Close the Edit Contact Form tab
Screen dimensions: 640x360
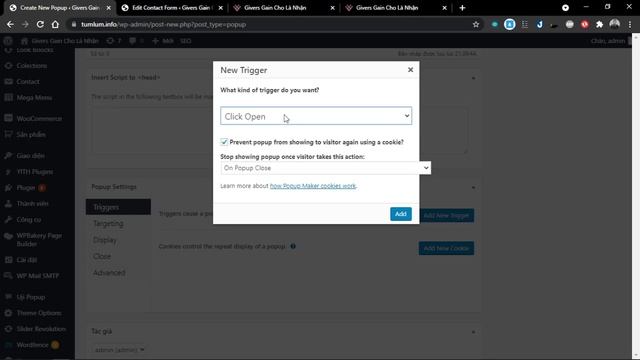click(220, 8)
